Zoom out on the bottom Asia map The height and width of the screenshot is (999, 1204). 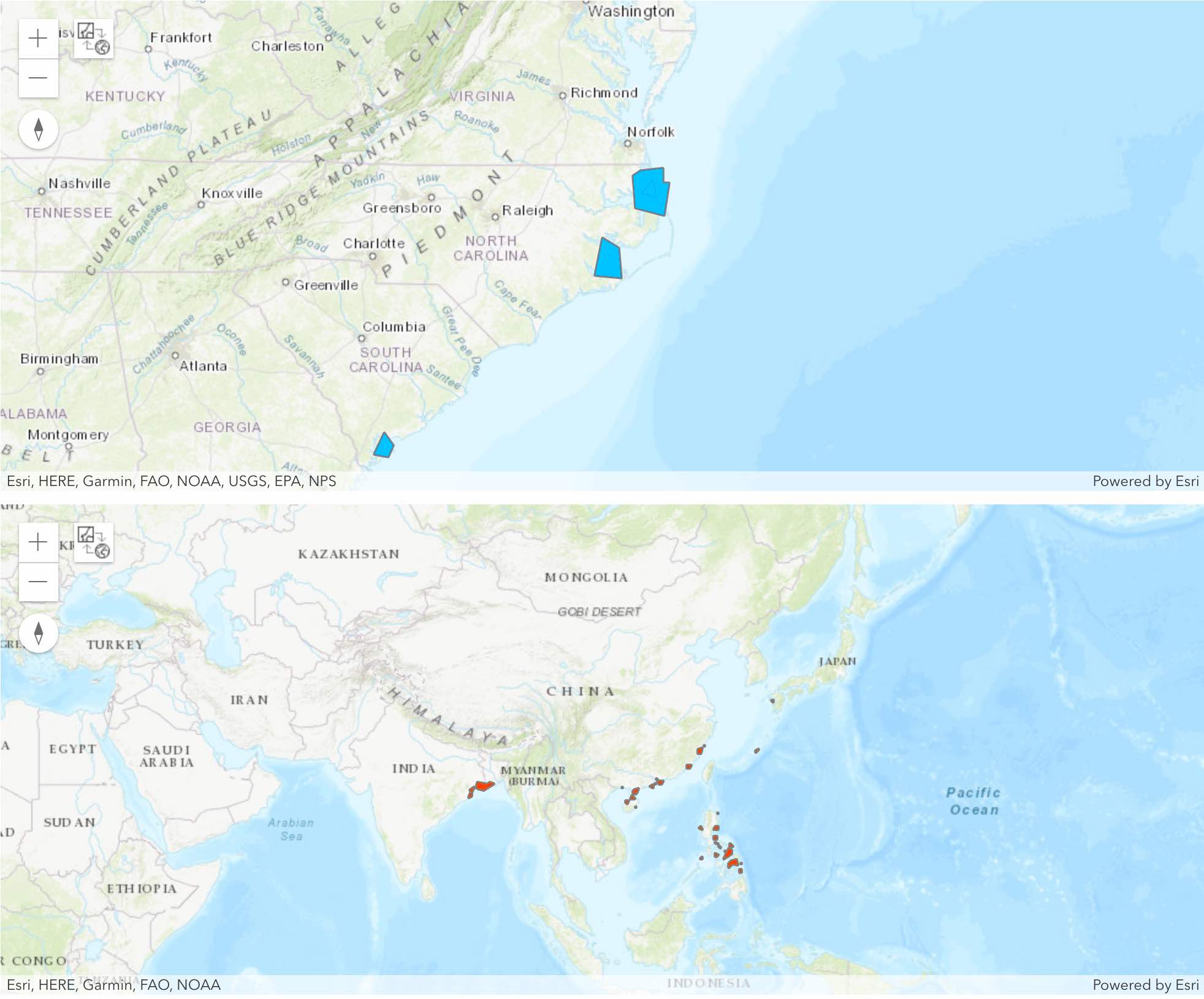pyautogui.click(x=38, y=582)
